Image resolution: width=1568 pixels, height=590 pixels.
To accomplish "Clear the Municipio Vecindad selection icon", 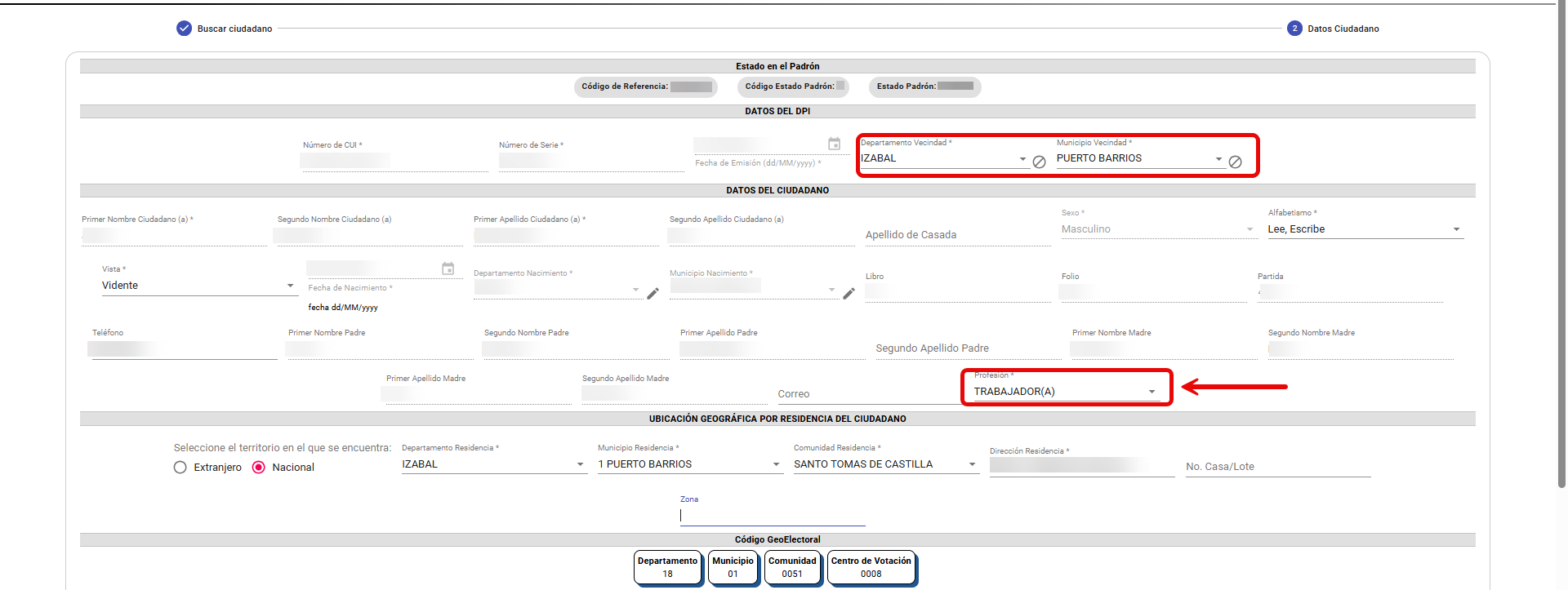I will pyautogui.click(x=1235, y=162).
